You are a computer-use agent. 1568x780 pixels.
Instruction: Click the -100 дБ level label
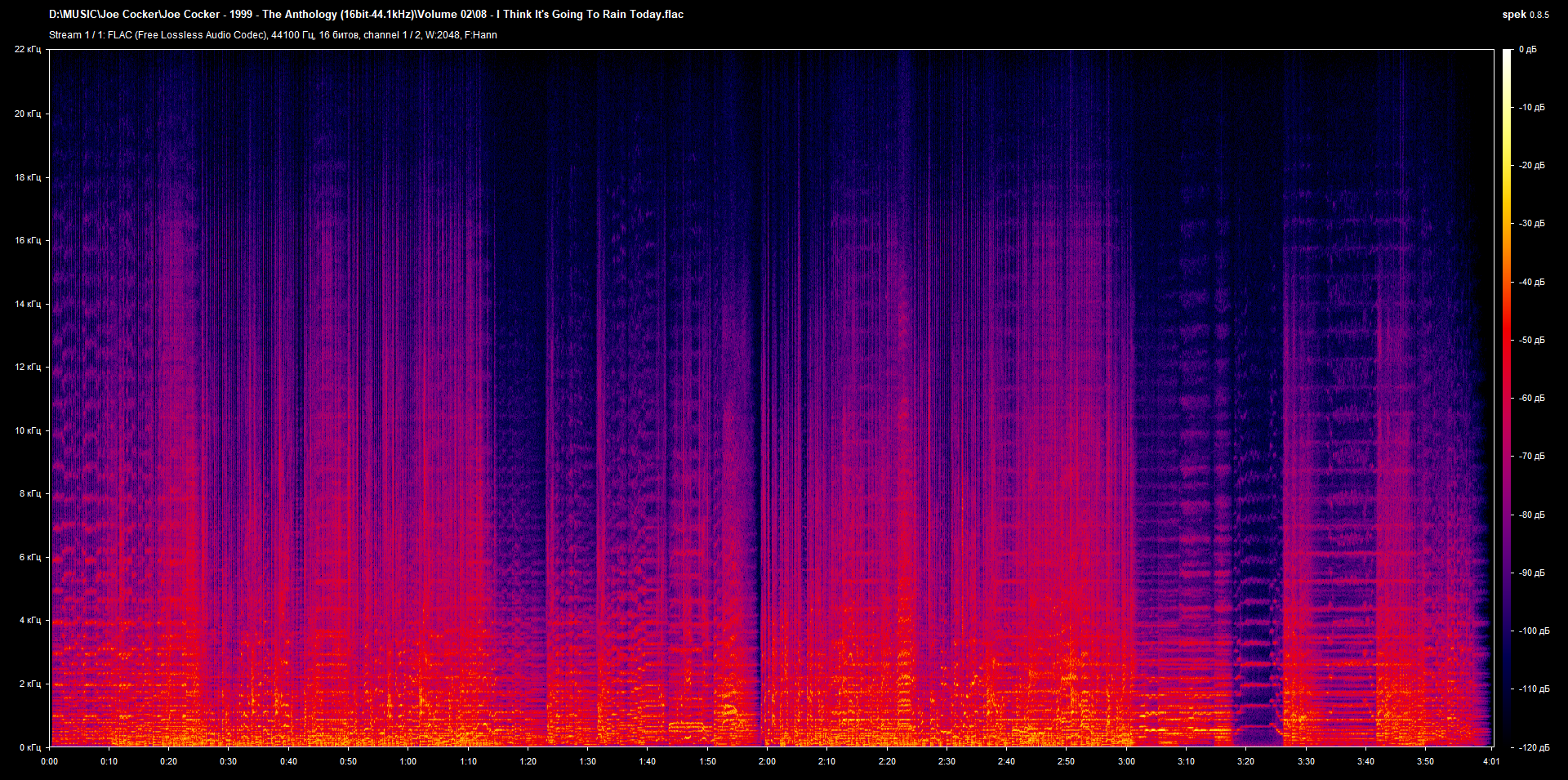click(1533, 631)
